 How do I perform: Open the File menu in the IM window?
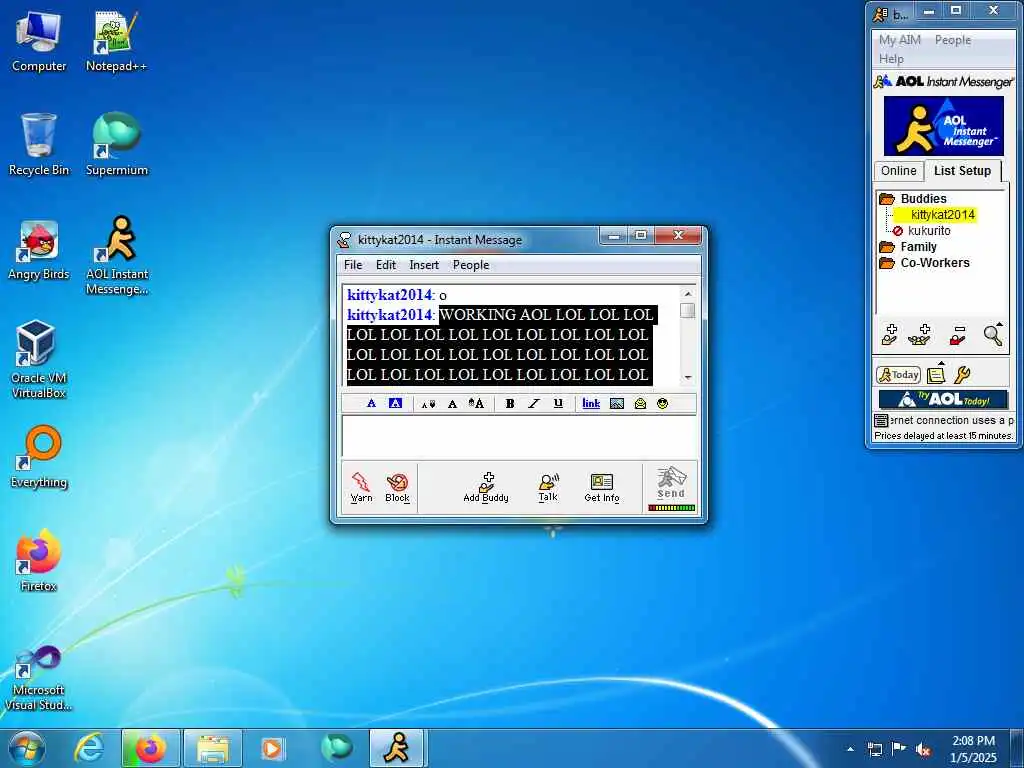tap(353, 265)
